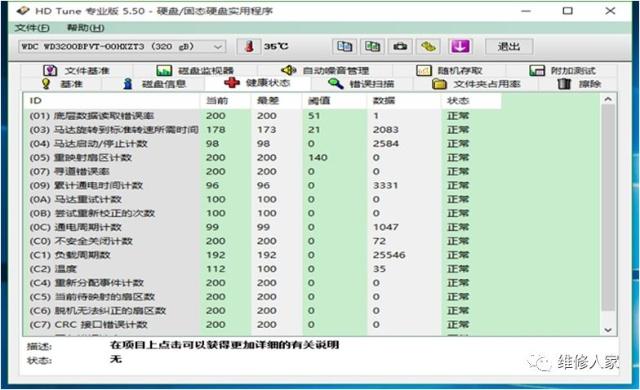The image size is (640, 390).
Task: Select row (0C) 通电周期计数
Action: [x=312, y=227]
